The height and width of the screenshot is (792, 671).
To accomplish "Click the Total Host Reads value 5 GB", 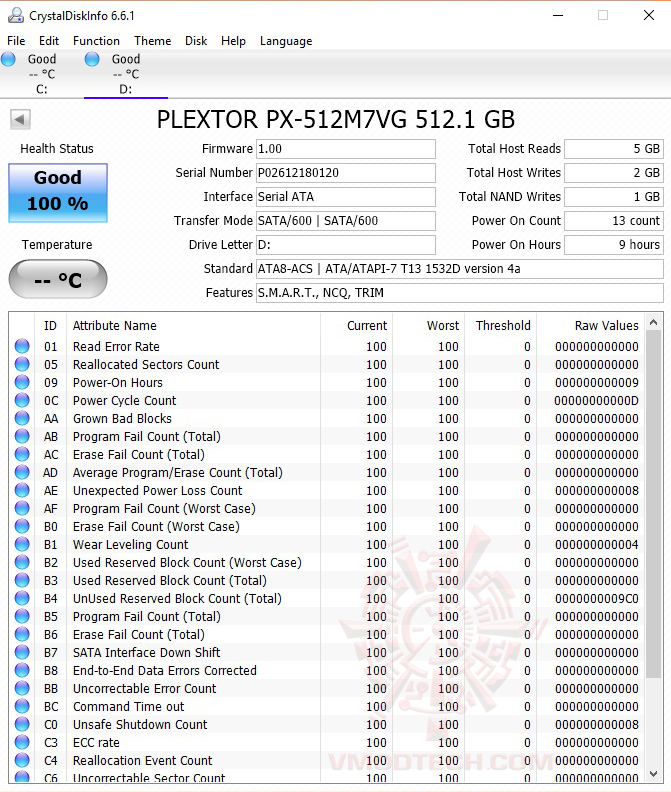I will point(614,149).
